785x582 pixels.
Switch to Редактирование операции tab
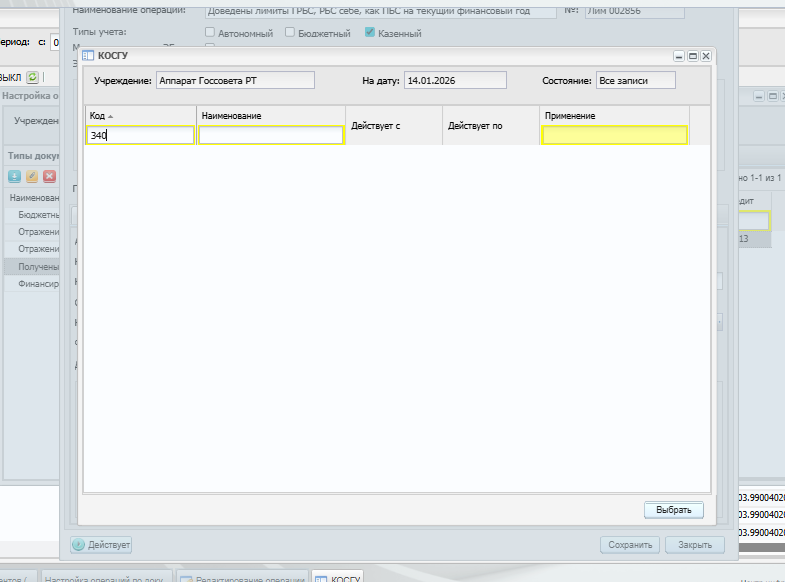pyautogui.click(x=242, y=576)
